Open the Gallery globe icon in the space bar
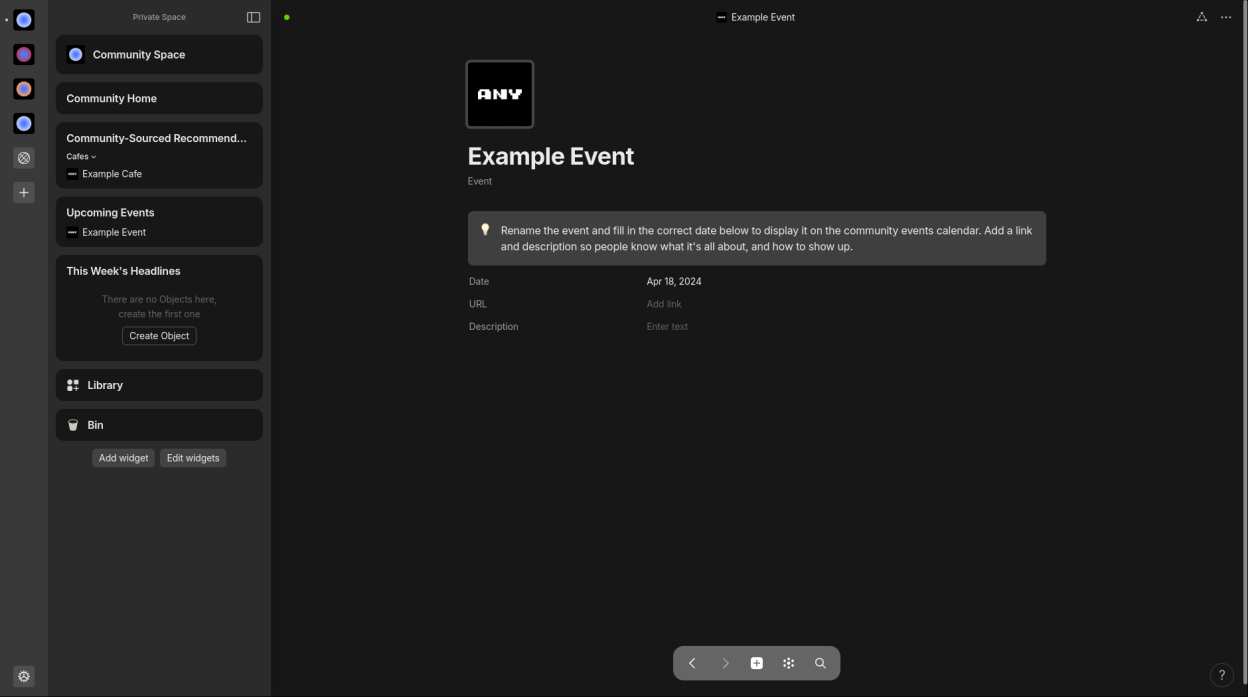1248x697 pixels. coord(24,158)
